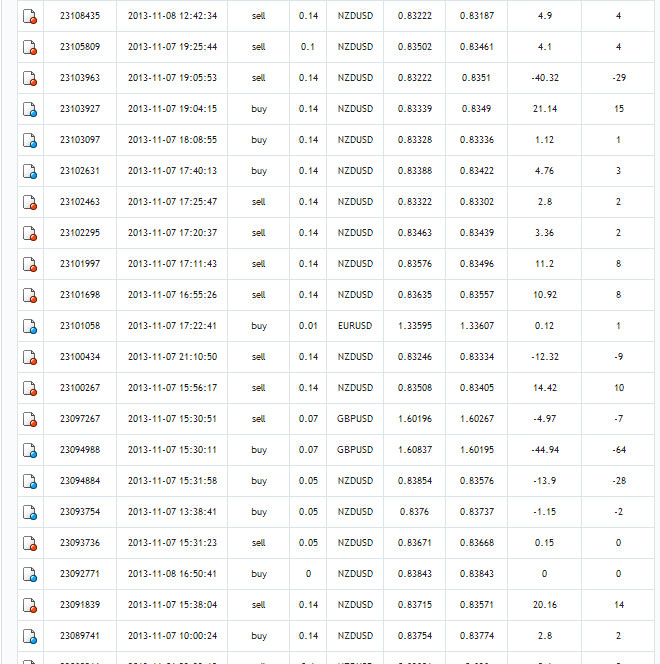This screenshot has width=660, height=664.
Task: Click the profit value -40.32
Action: (545, 77)
